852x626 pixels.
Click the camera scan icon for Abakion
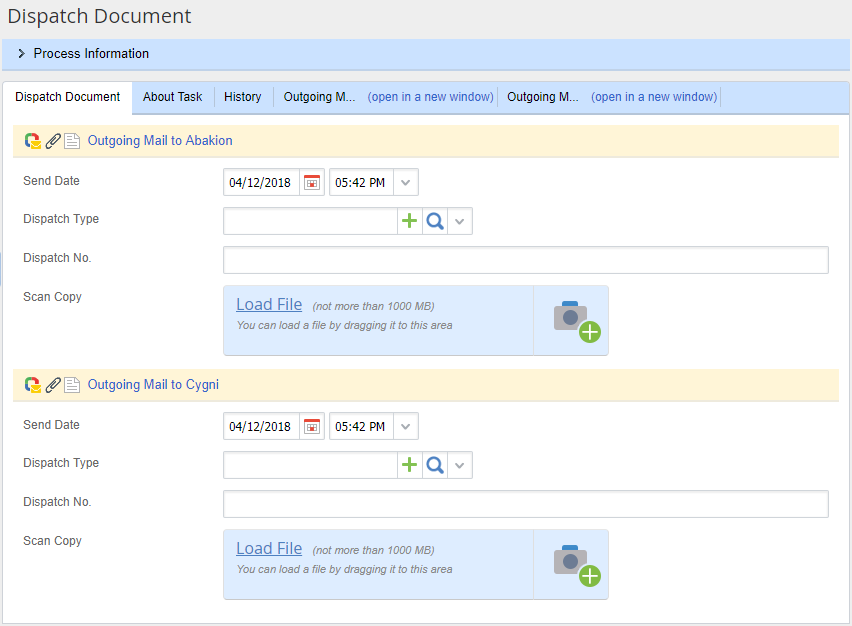coord(574,320)
